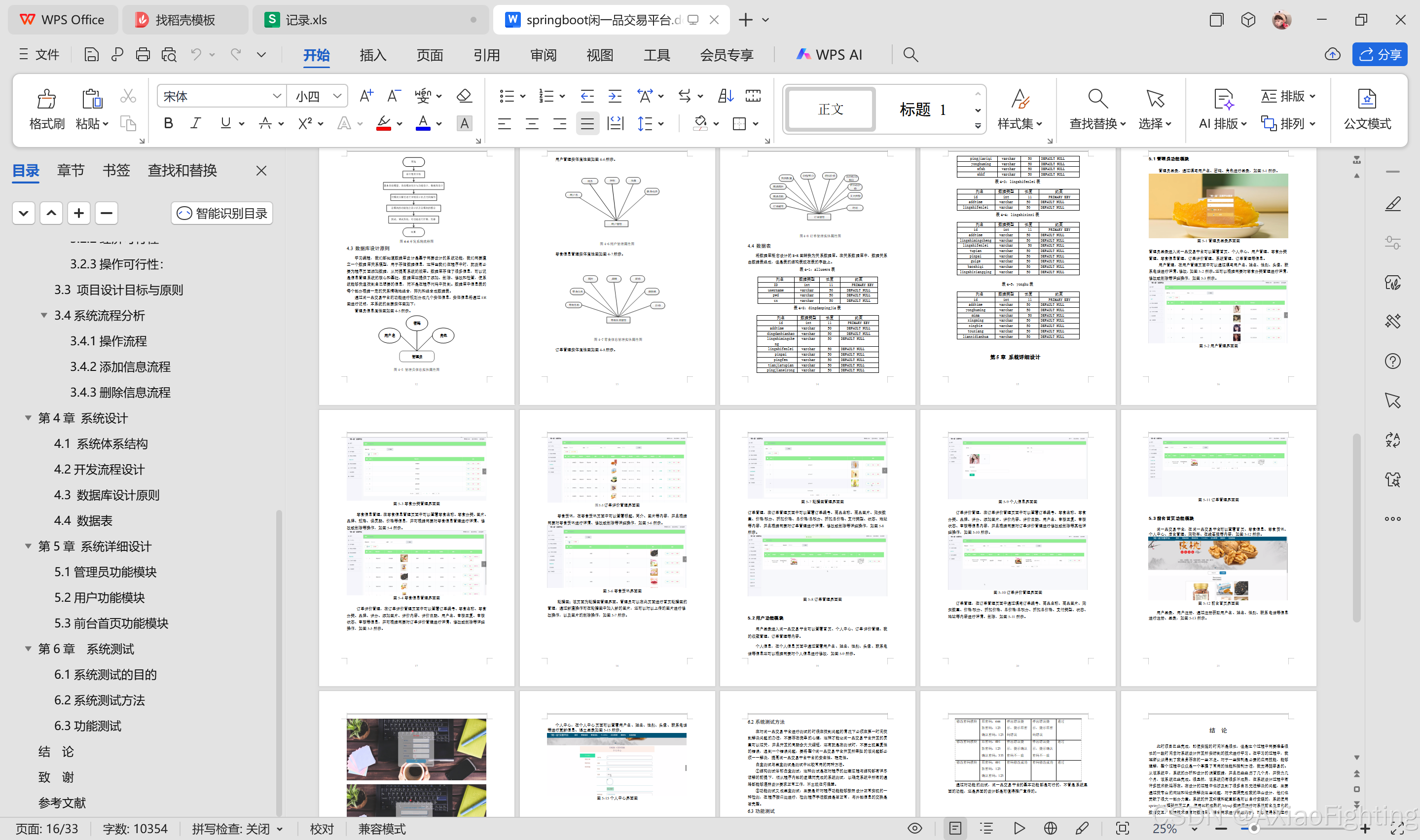This screenshot has width=1420, height=840.
Task: Collapse the 第4章 系统设计 tree node
Action: click(x=28, y=418)
